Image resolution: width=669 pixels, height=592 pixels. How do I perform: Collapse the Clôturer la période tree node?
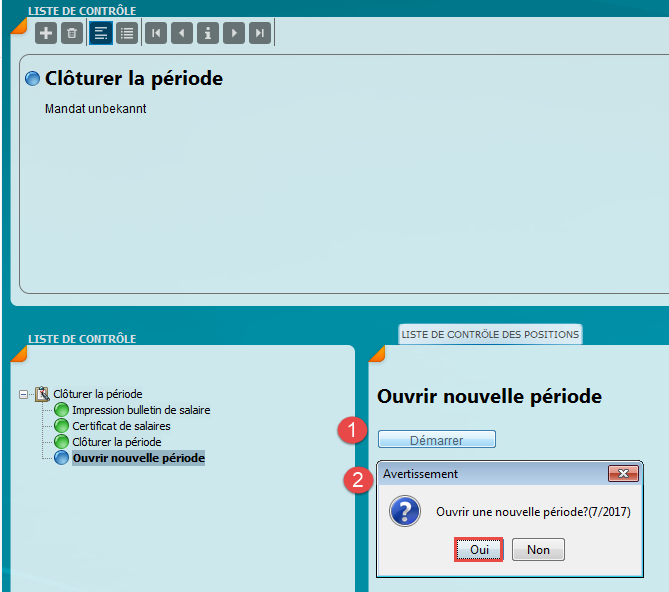click(x=24, y=394)
